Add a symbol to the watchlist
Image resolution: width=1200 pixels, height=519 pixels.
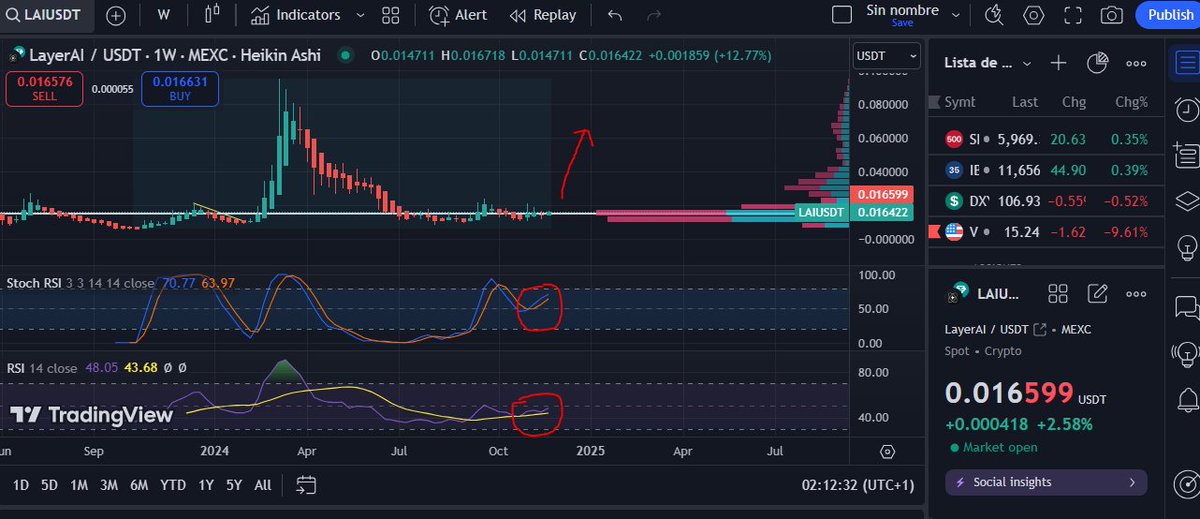tap(1059, 63)
